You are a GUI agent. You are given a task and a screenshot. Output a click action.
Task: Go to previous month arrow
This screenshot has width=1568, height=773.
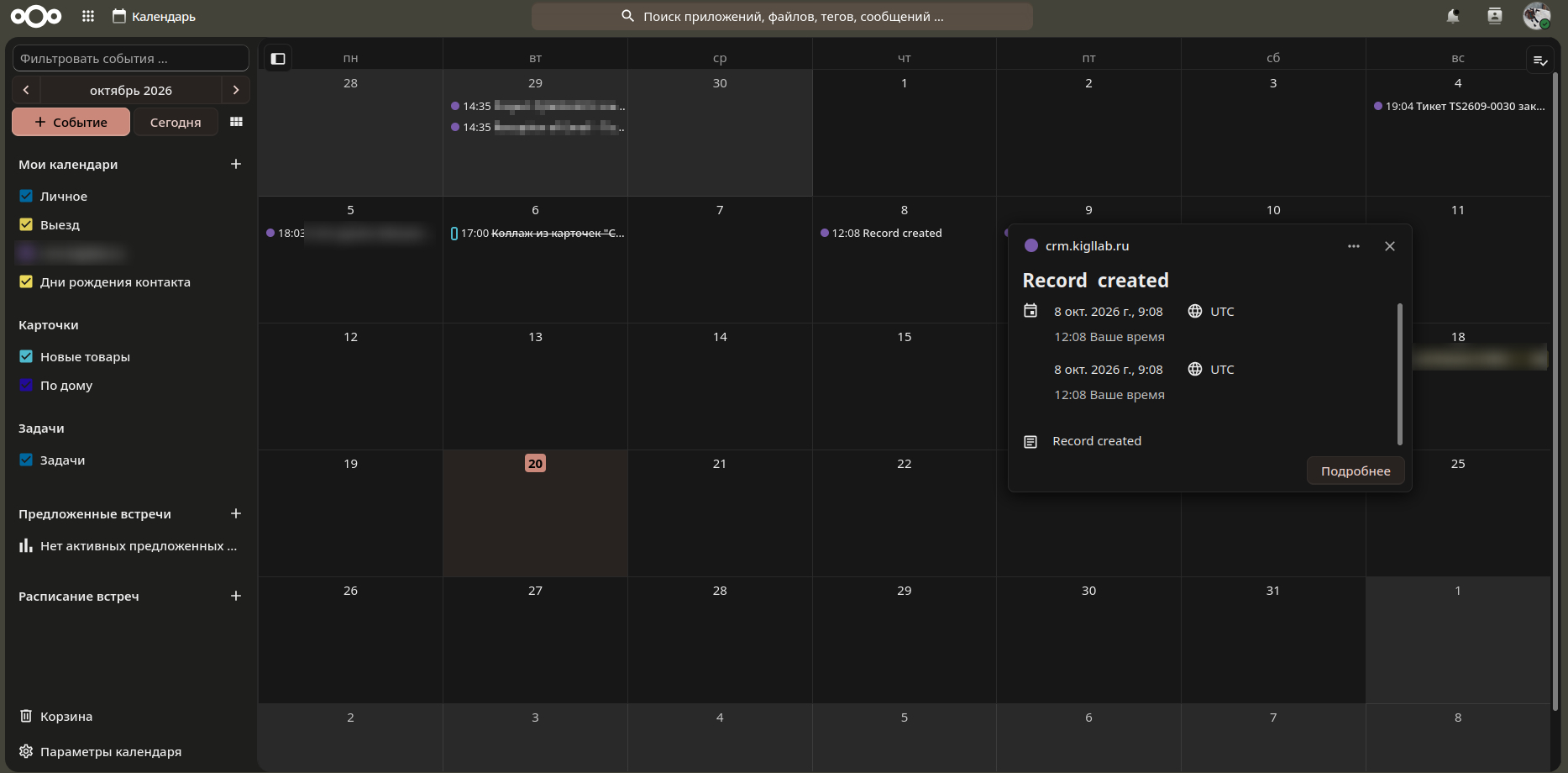pyautogui.click(x=26, y=90)
